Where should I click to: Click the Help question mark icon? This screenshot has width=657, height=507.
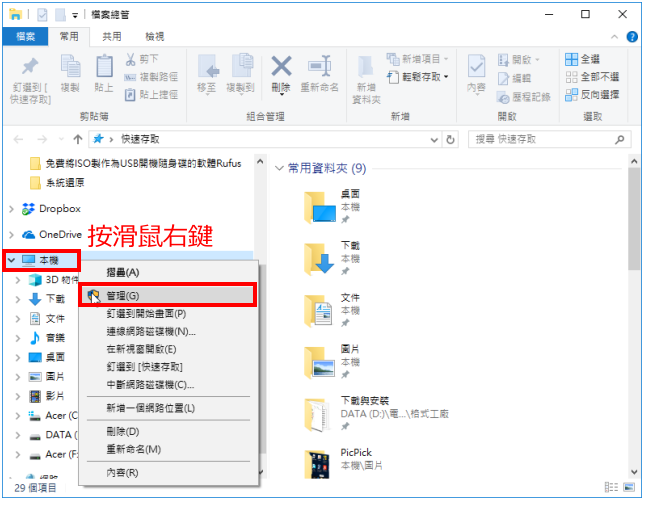(632, 37)
